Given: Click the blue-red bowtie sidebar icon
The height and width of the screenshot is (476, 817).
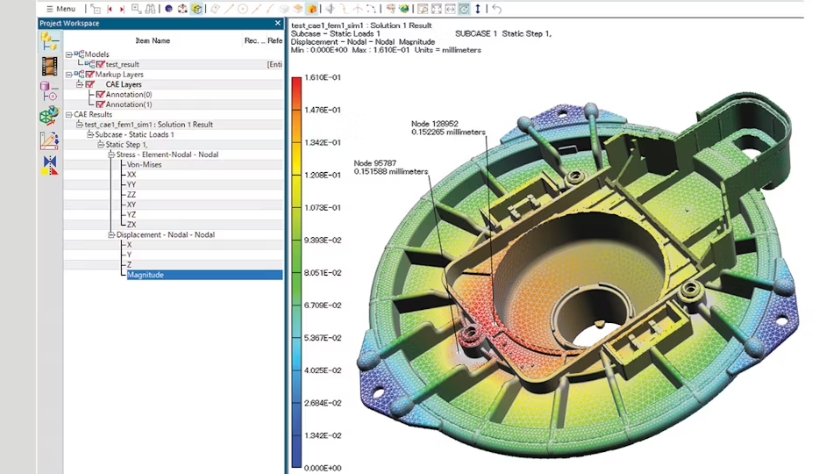Looking at the screenshot, I should [x=49, y=163].
